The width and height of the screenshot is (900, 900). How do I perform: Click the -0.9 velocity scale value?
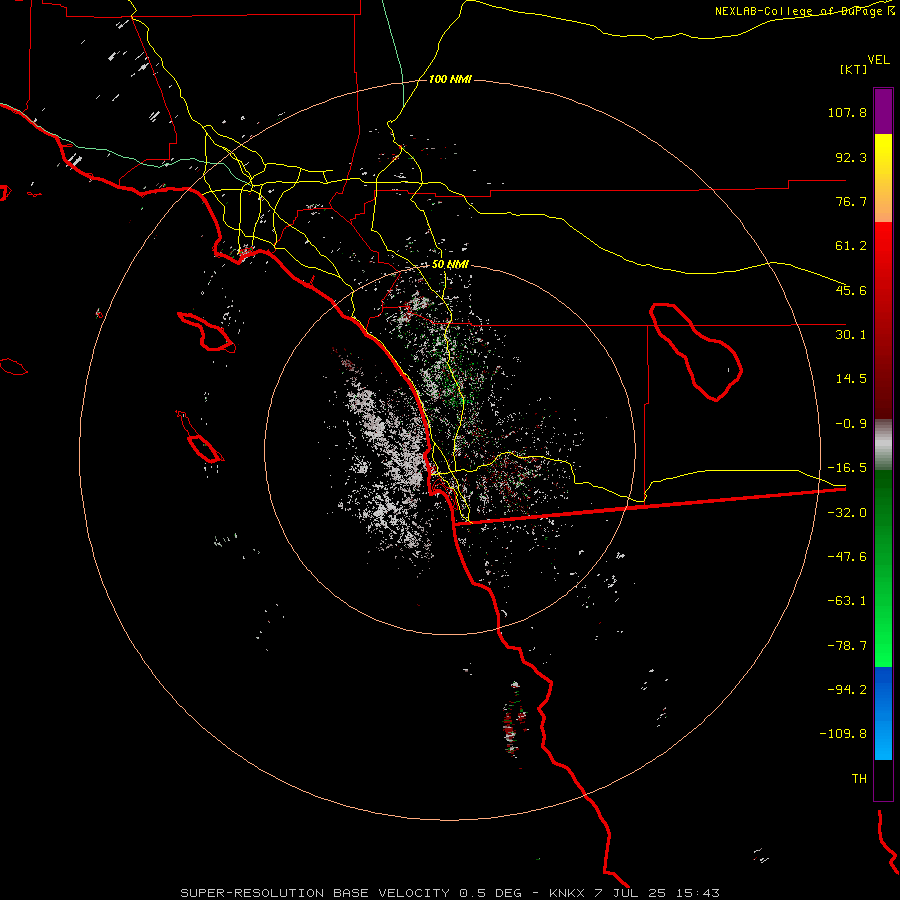coord(851,424)
